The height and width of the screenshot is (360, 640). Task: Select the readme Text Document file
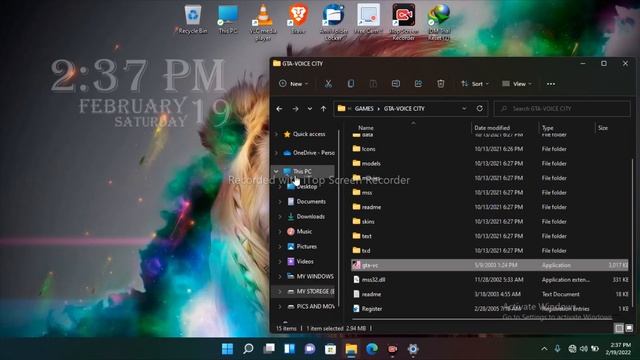[490, 294]
